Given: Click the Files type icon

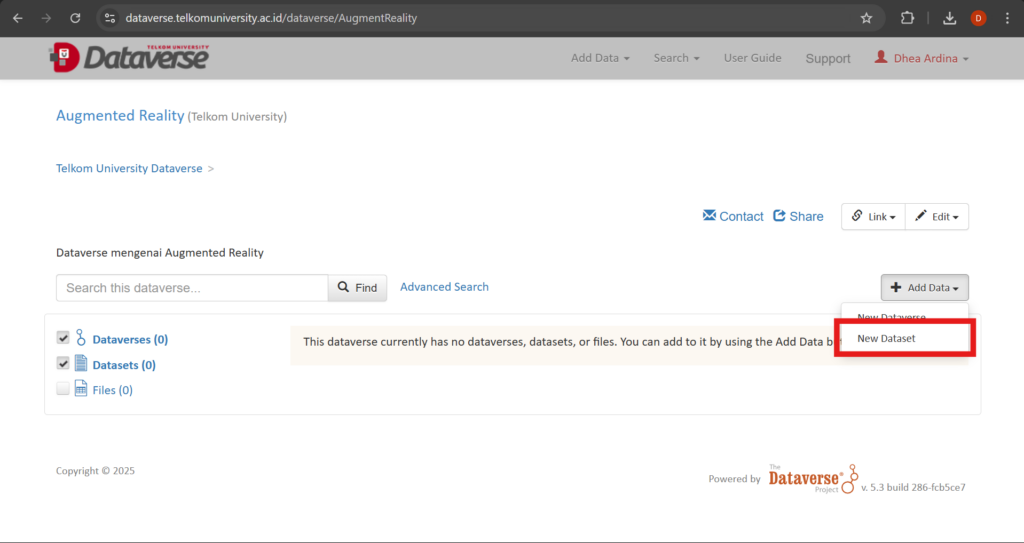Looking at the screenshot, I should coord(81,388).
